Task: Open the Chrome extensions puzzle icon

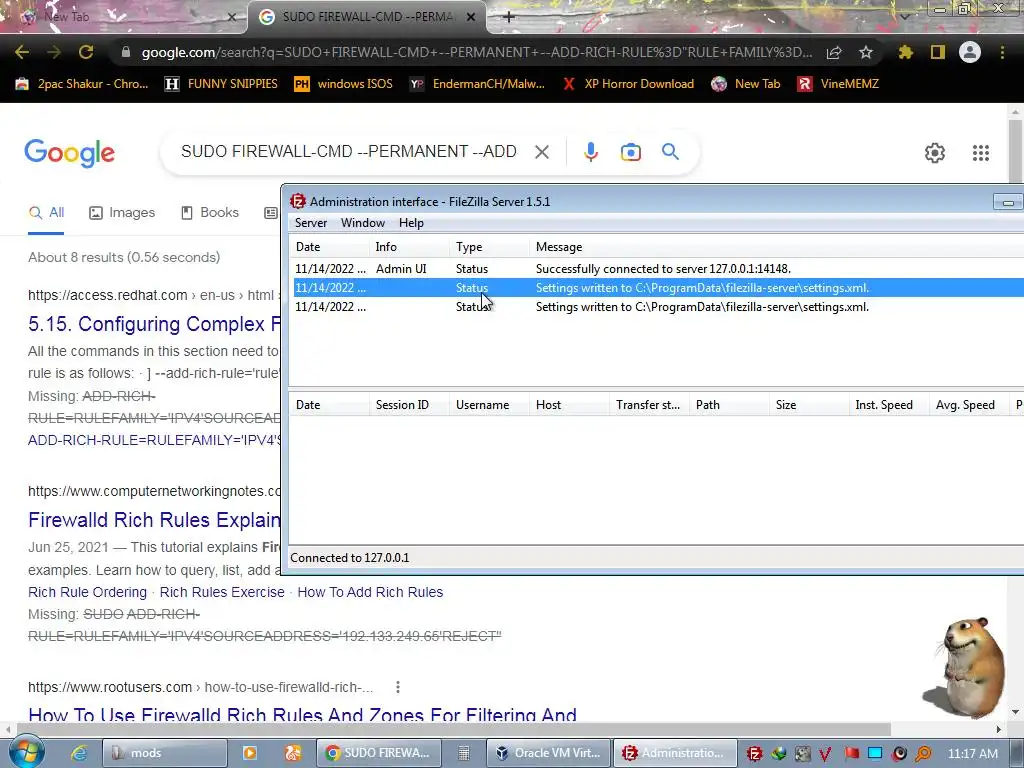Action: tap(905, 52)
